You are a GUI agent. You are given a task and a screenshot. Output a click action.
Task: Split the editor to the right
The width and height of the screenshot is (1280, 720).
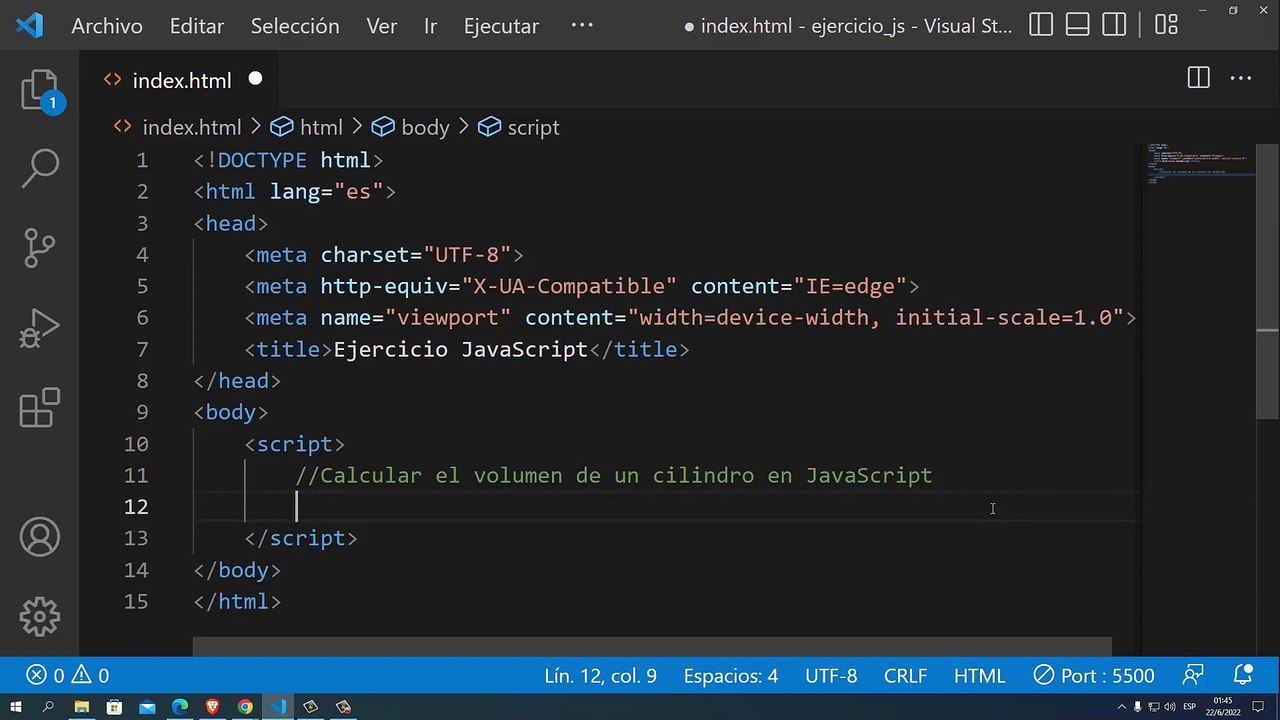point(1198,78)
